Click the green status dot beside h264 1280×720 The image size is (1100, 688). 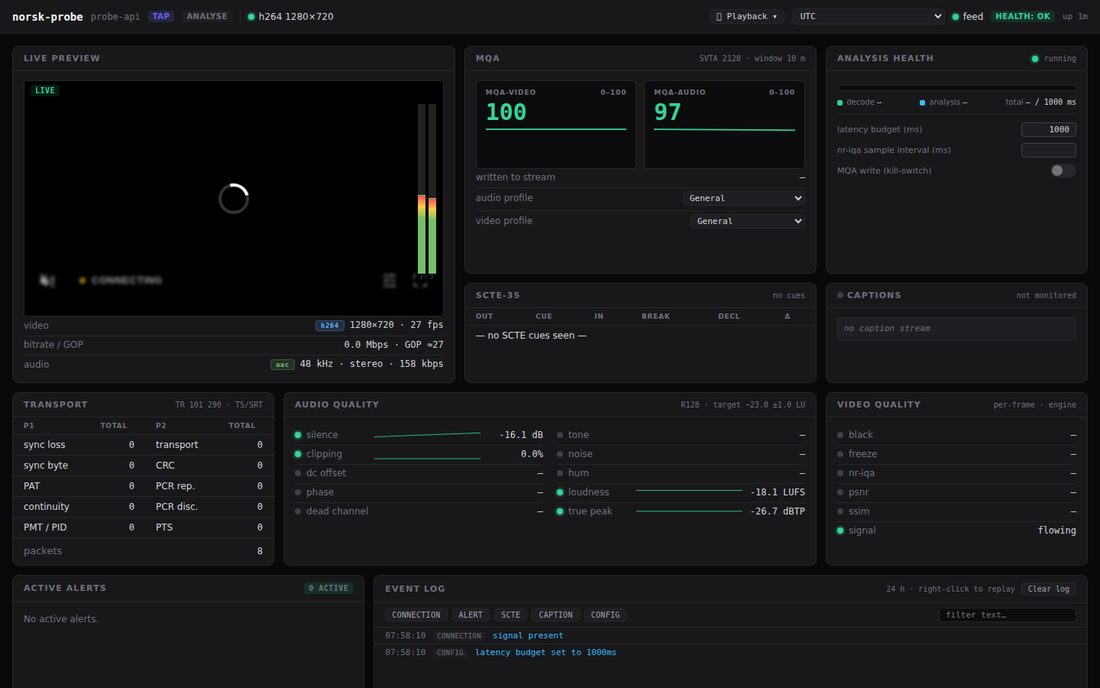coord(251,17)
